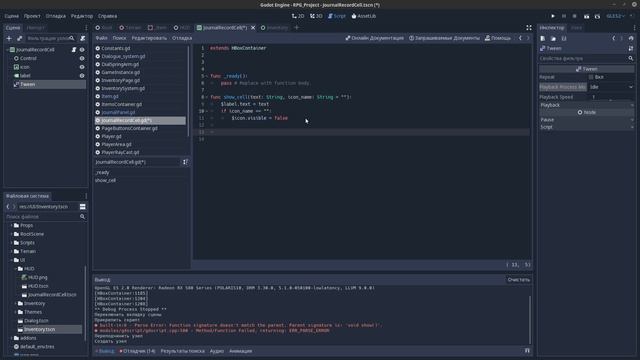Go to next script edit location
Screen dimensions: 640x360
pos(528,38)
